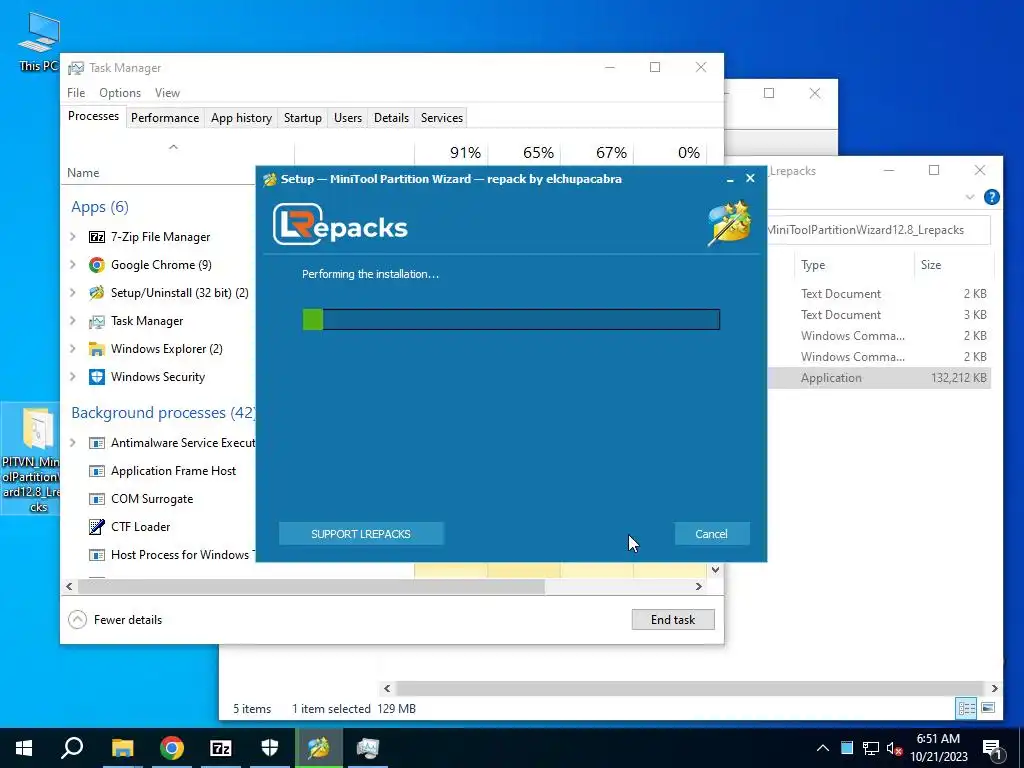1024x768 pixels.
Task: Open File Explorer from the taskbar
Action: (x=122, y=748)
